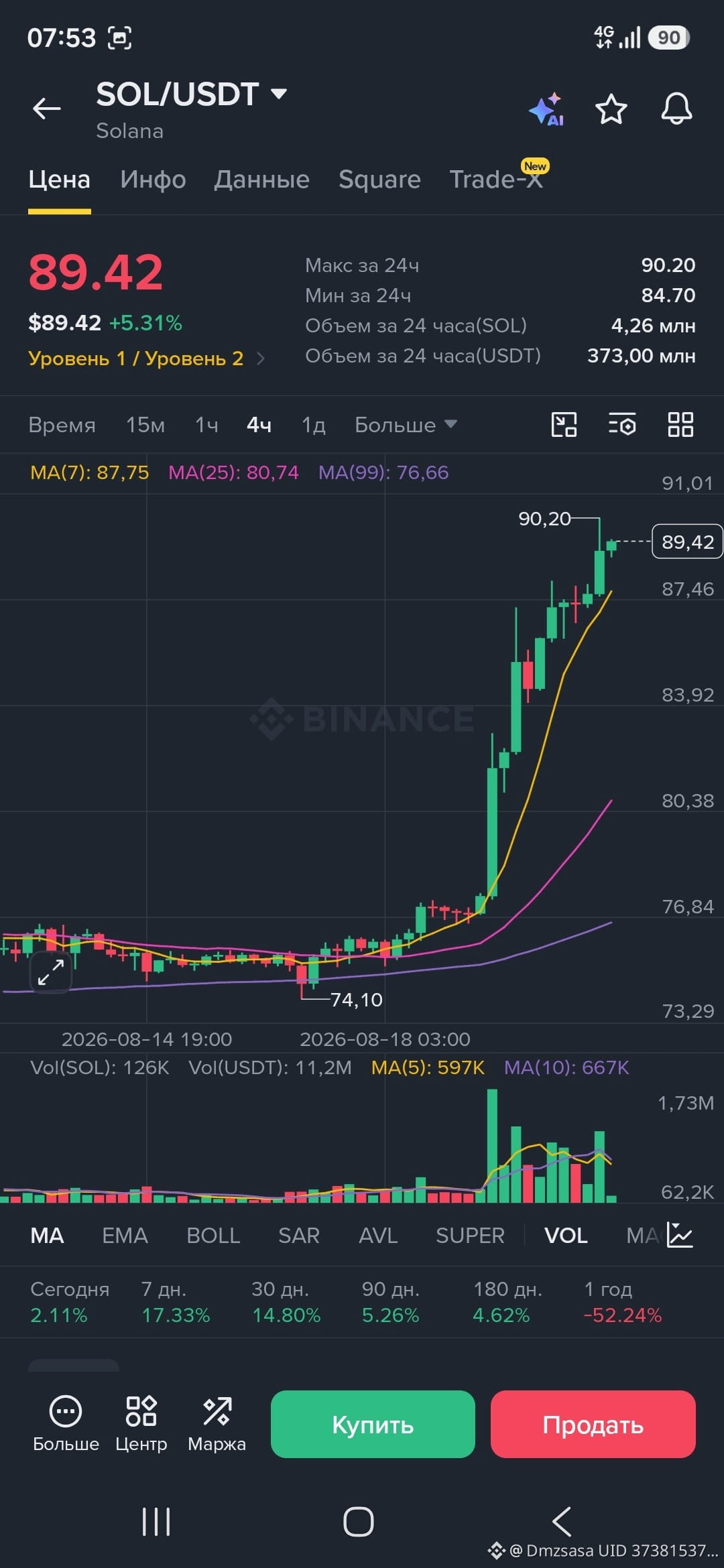The image size is (724, 1568).
Task: Tap the Android home button
Action: pyautogui.click(x=359, y=1521)
